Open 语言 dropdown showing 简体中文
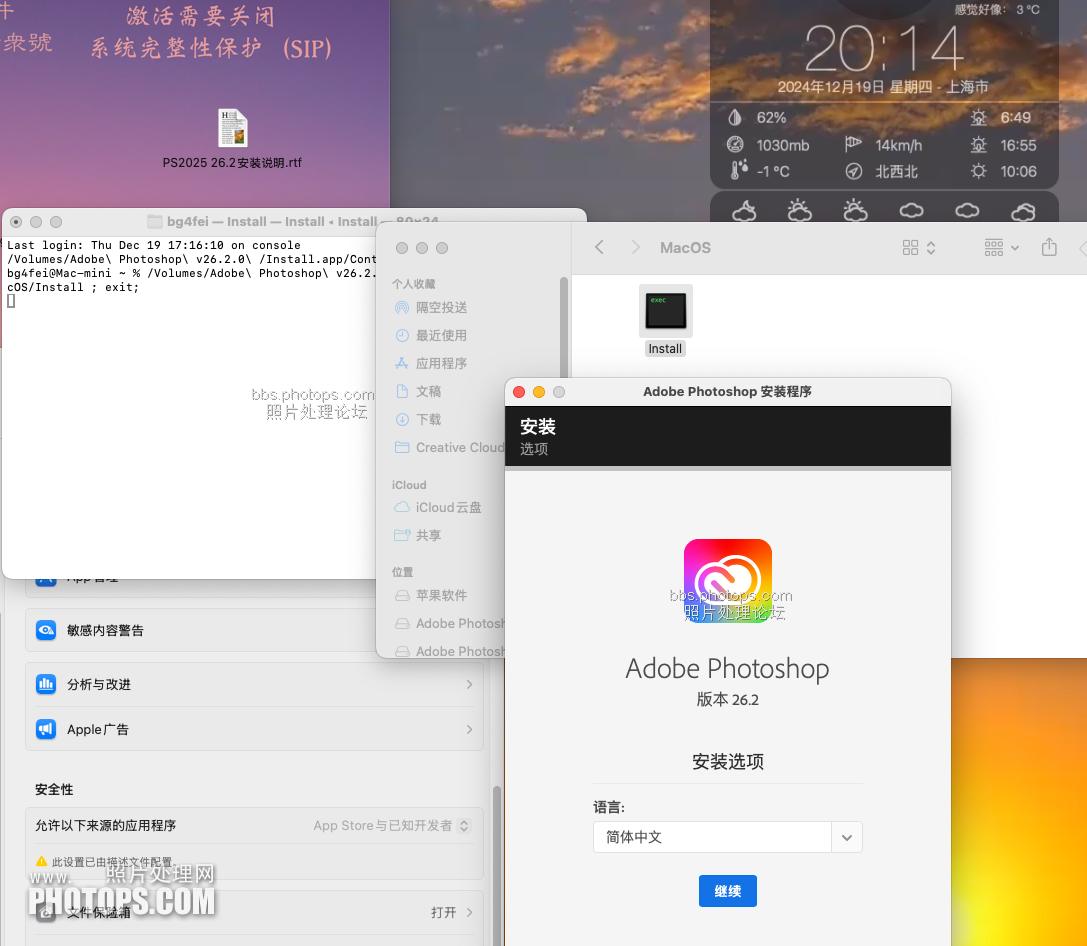This screenshot has width=1087, height=946. [727, 837]
